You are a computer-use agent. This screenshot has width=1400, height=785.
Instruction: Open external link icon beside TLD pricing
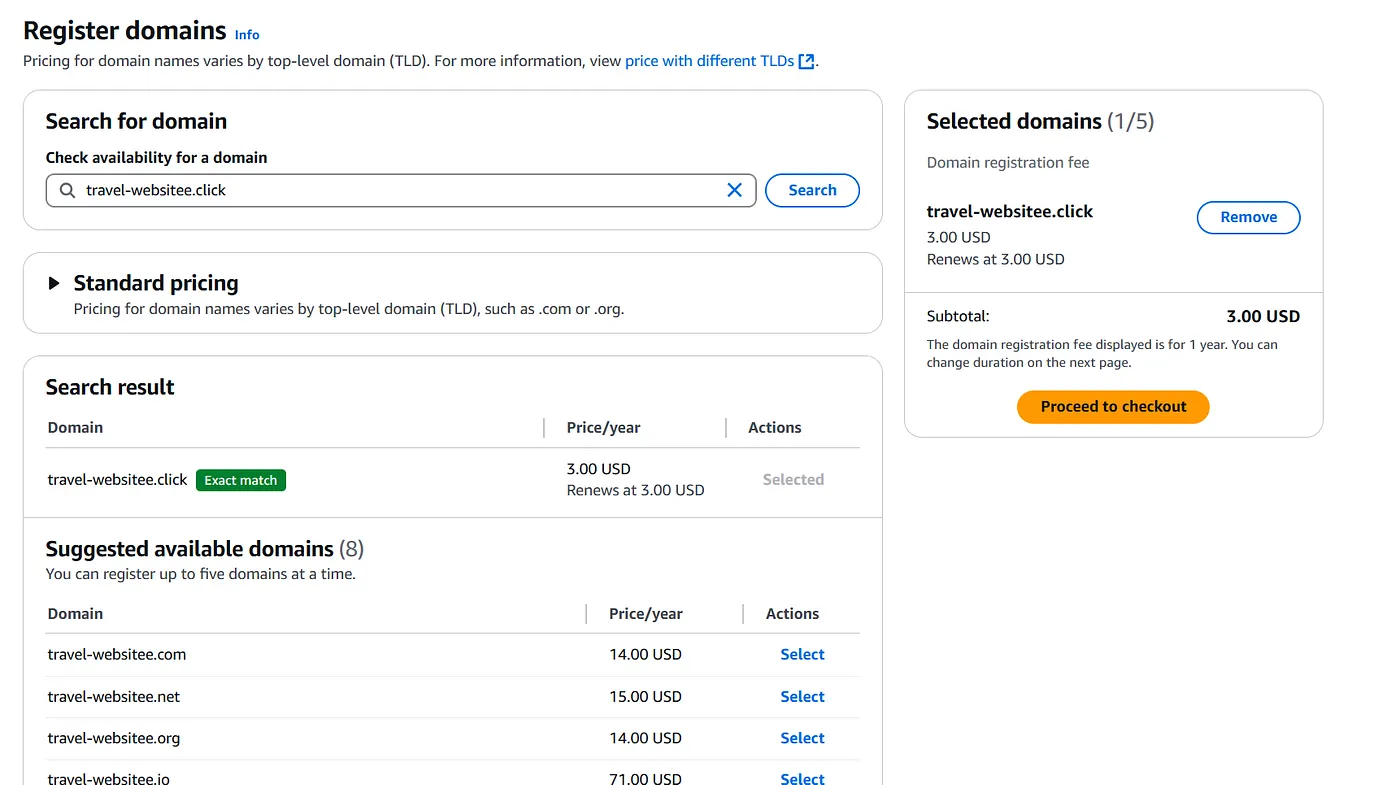pos(806,61)
